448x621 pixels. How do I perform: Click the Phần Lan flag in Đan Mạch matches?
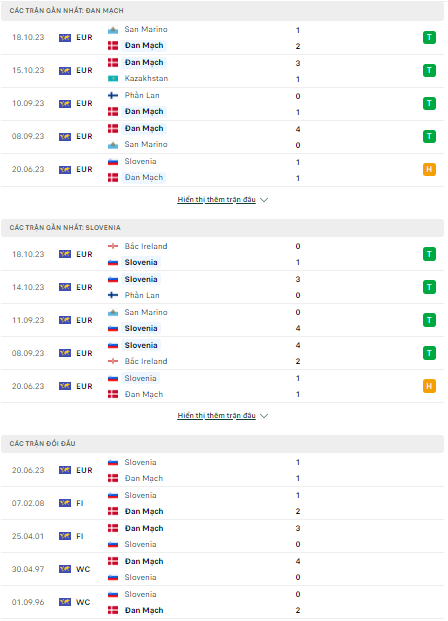(x=113, y=95)
